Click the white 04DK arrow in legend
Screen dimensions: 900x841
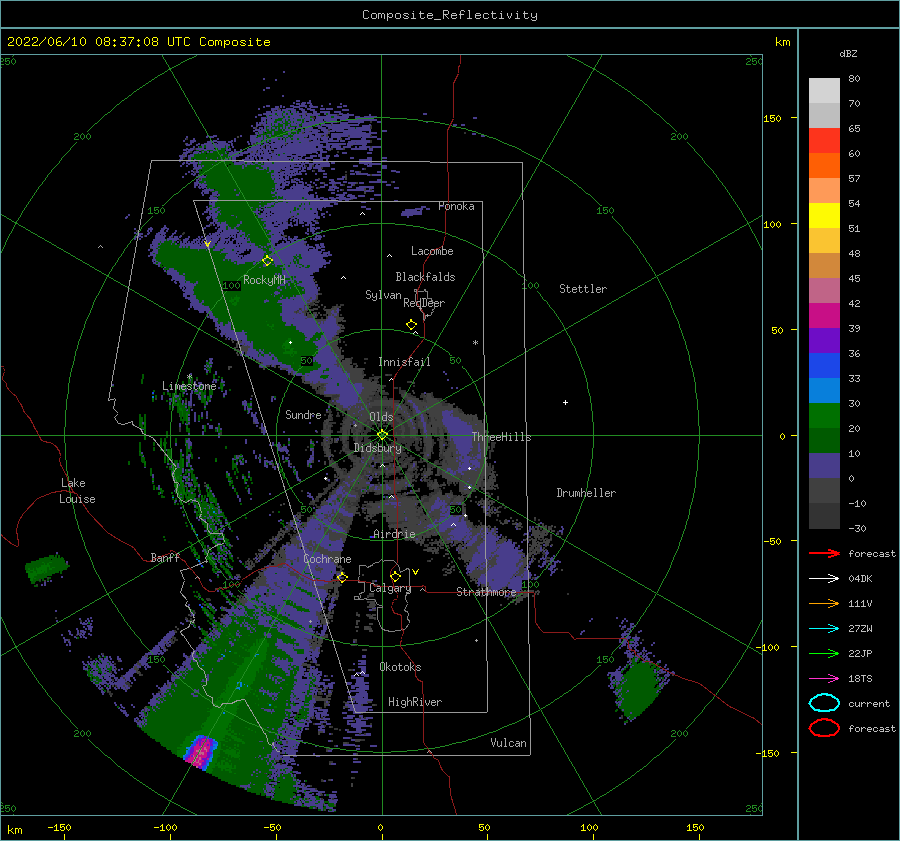(824, 578)
